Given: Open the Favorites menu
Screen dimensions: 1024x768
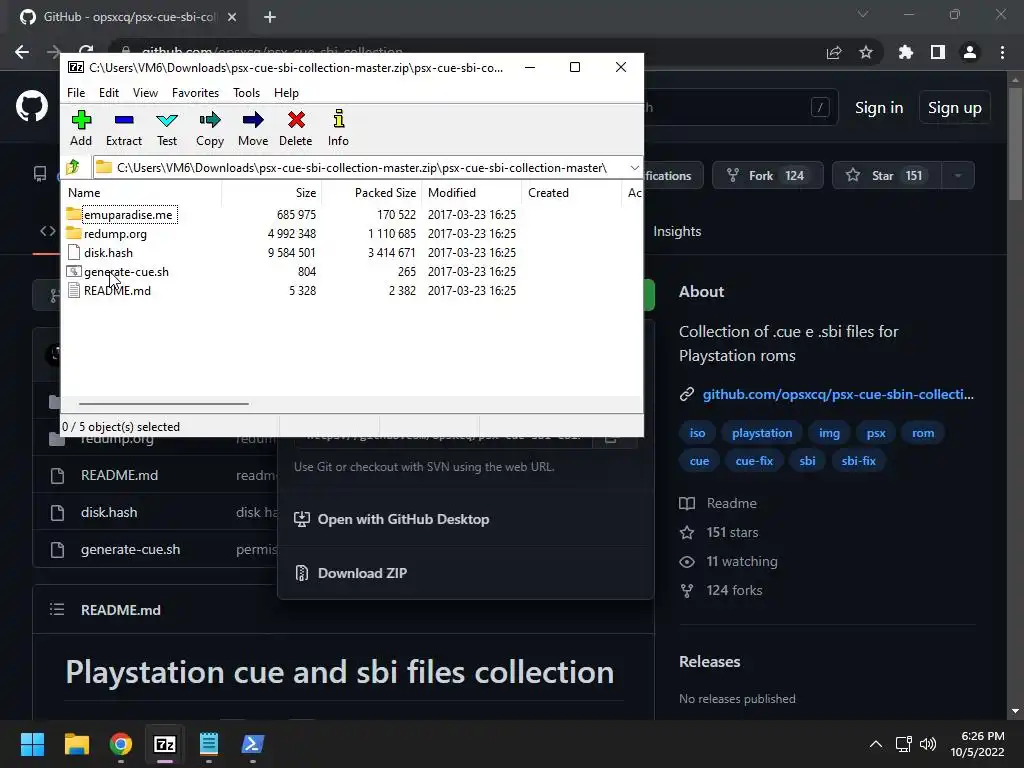Looking at the screenshot, I should pos(195,93).
